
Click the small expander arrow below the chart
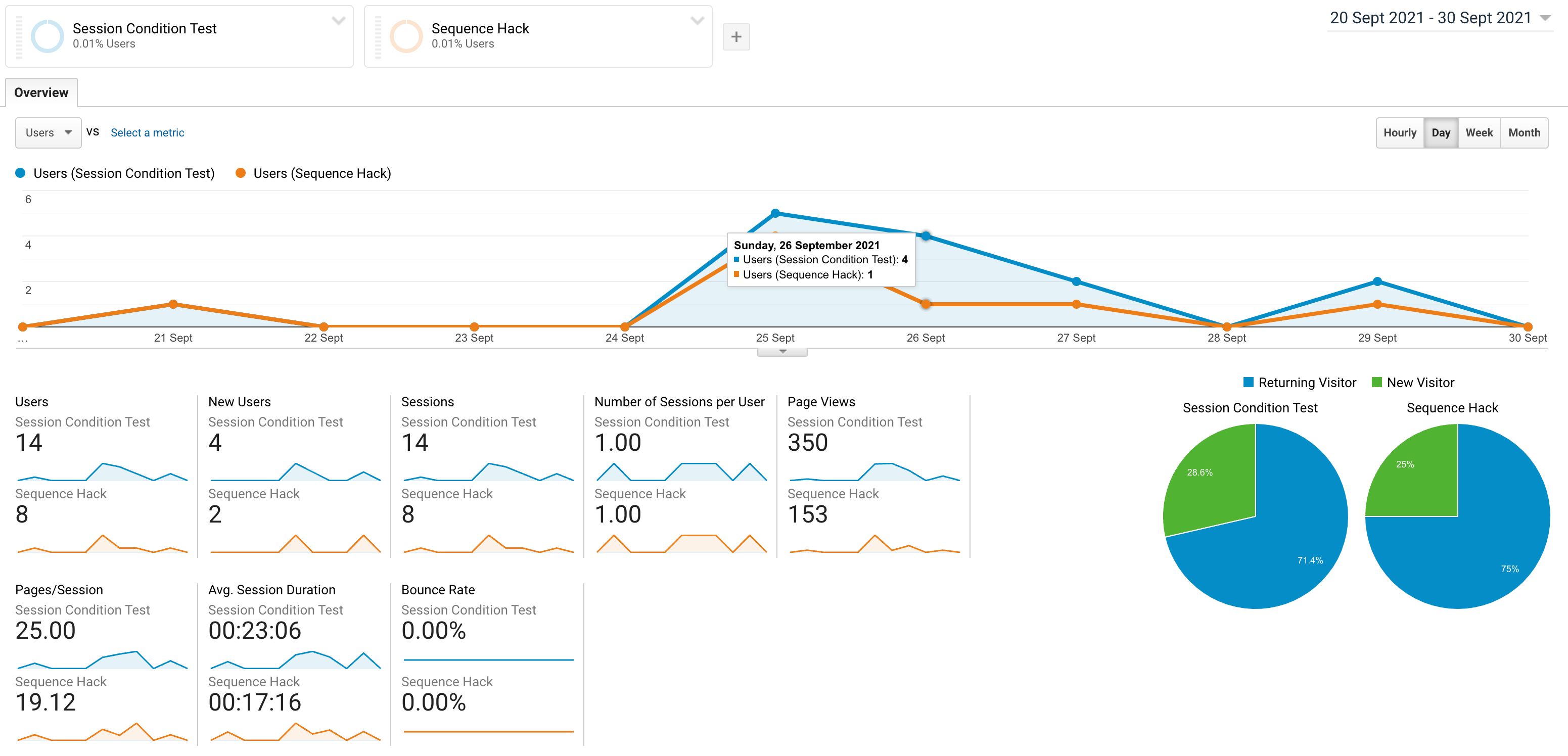(x=782, y=352)
